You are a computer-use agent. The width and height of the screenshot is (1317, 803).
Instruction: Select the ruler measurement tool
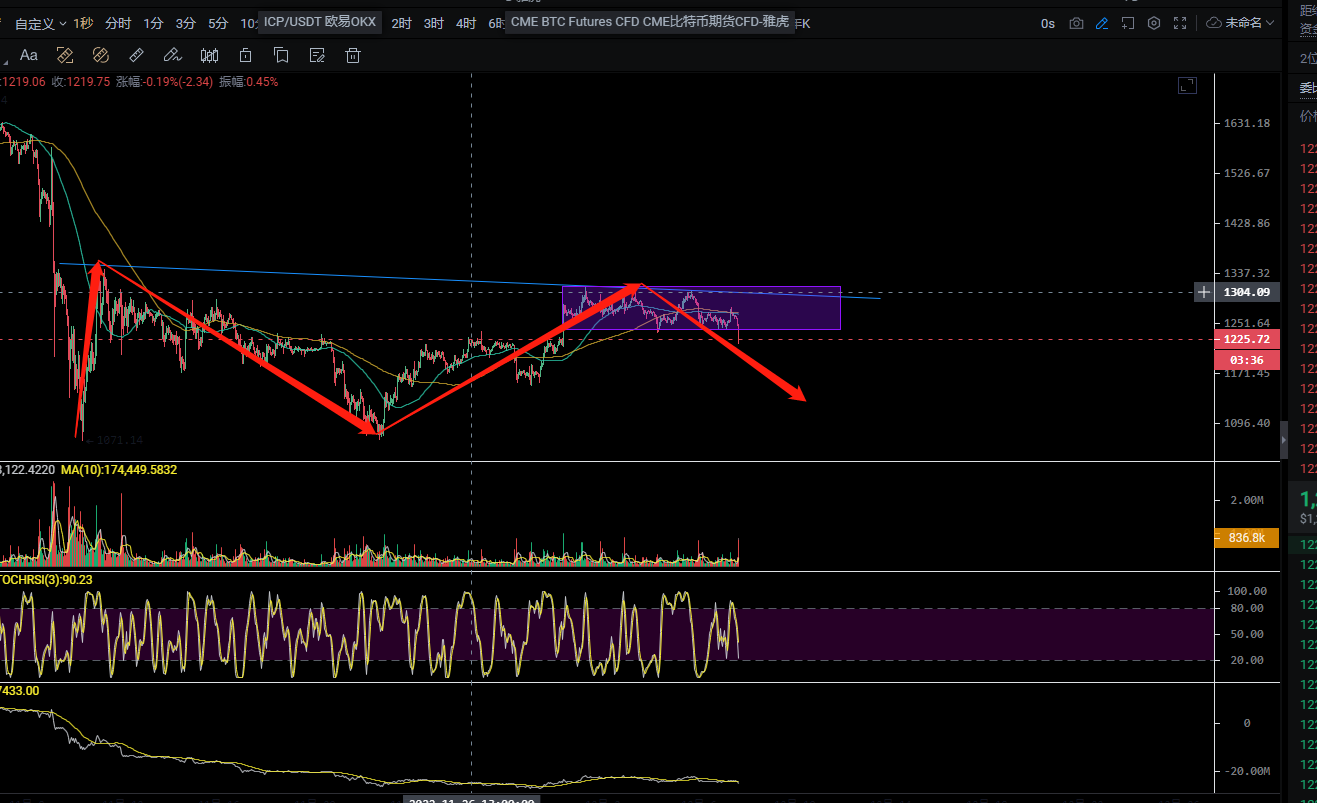137,56
